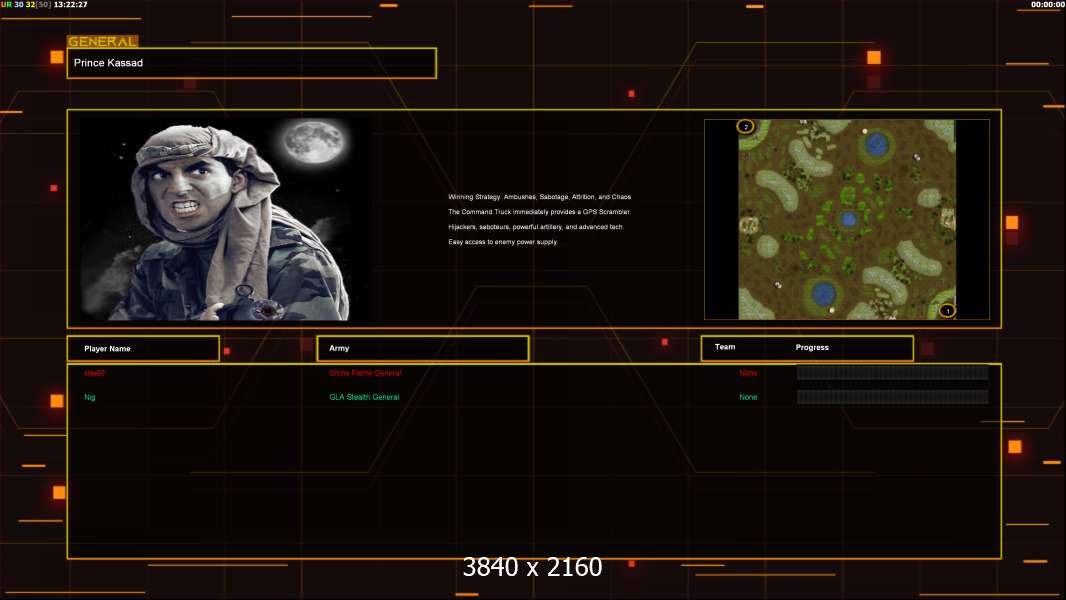The width and height of the screenshot is (1066, 600).
Task: Click the red None team value
Action: tap(748, 373)
